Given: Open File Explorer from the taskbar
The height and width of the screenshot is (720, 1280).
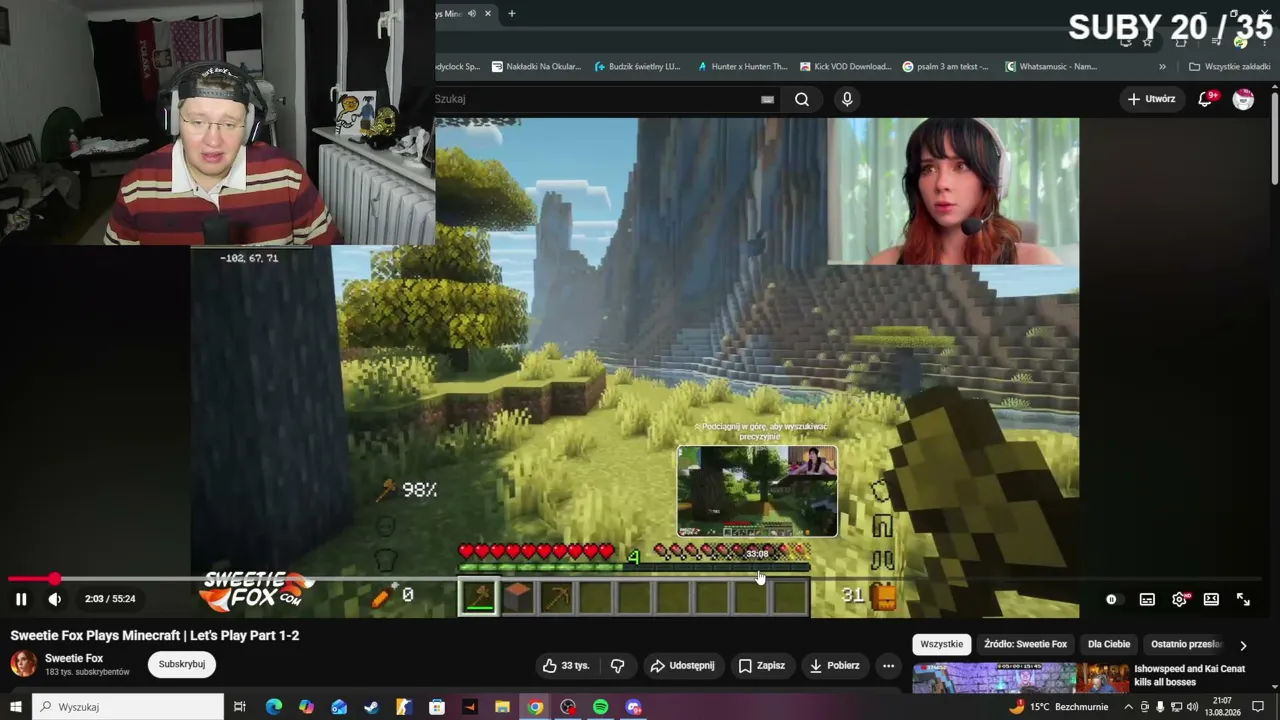Looking at the screenshot, I should point(502,707).
